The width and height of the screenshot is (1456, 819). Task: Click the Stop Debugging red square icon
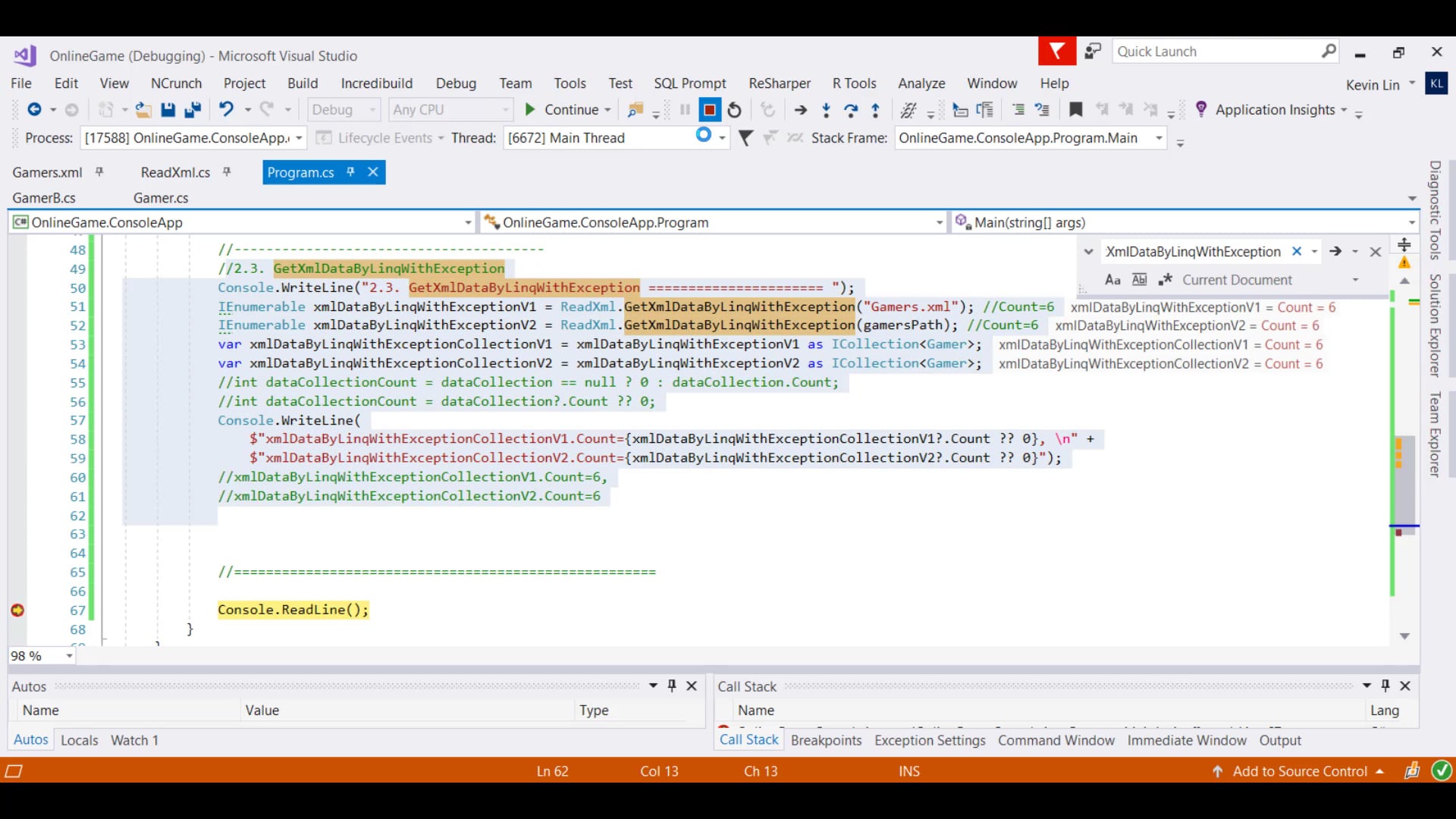[709, 110]
